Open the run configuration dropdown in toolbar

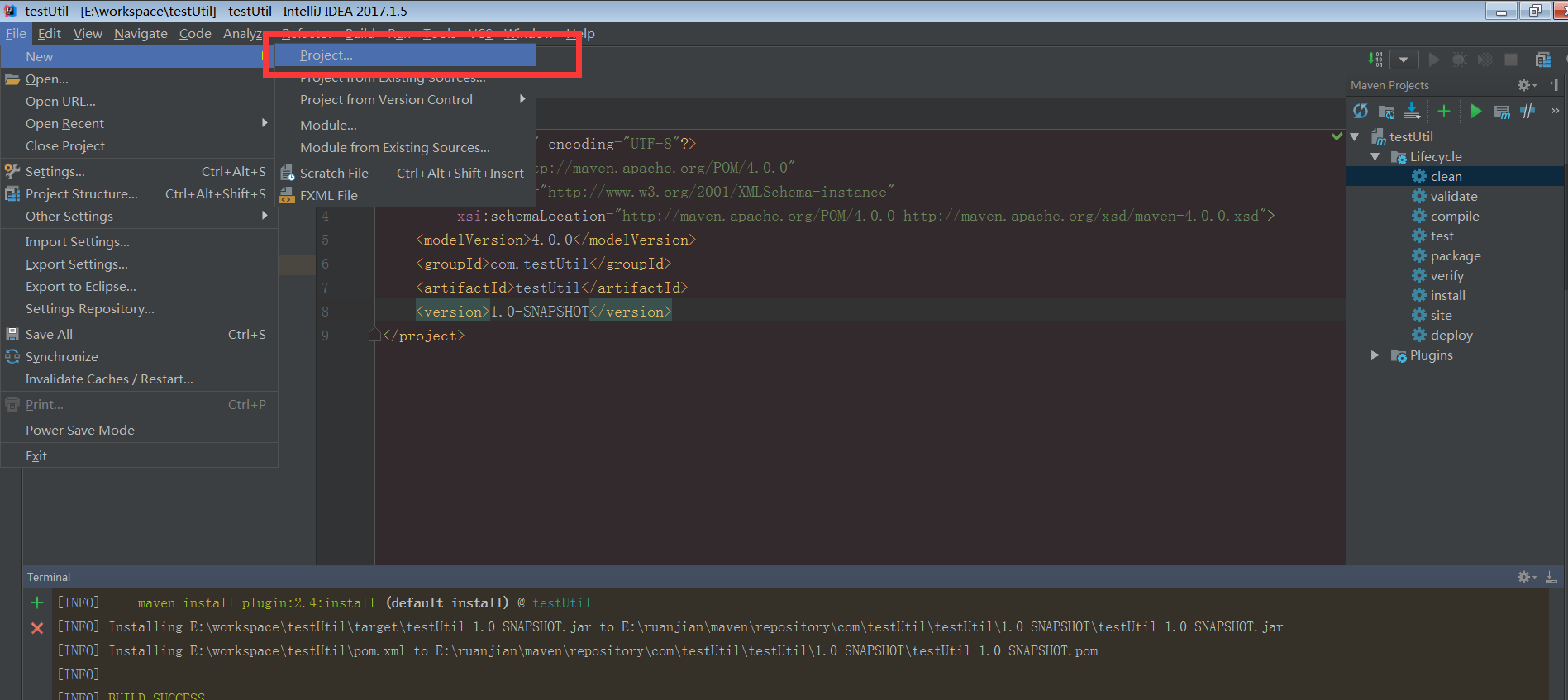[x=1404, y=60]
